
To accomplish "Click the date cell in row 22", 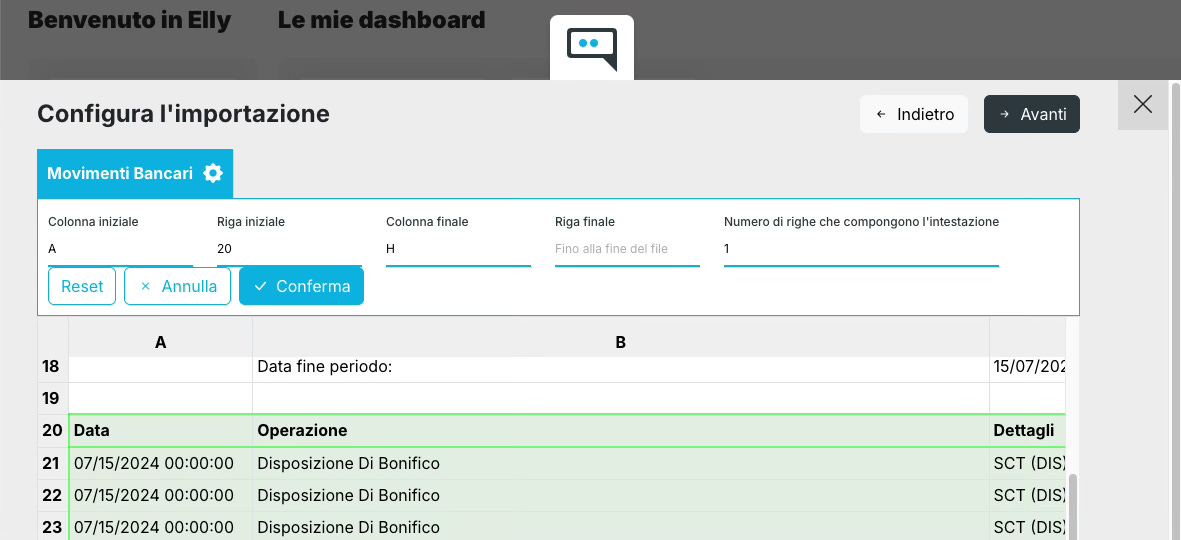I will (160, 496).
